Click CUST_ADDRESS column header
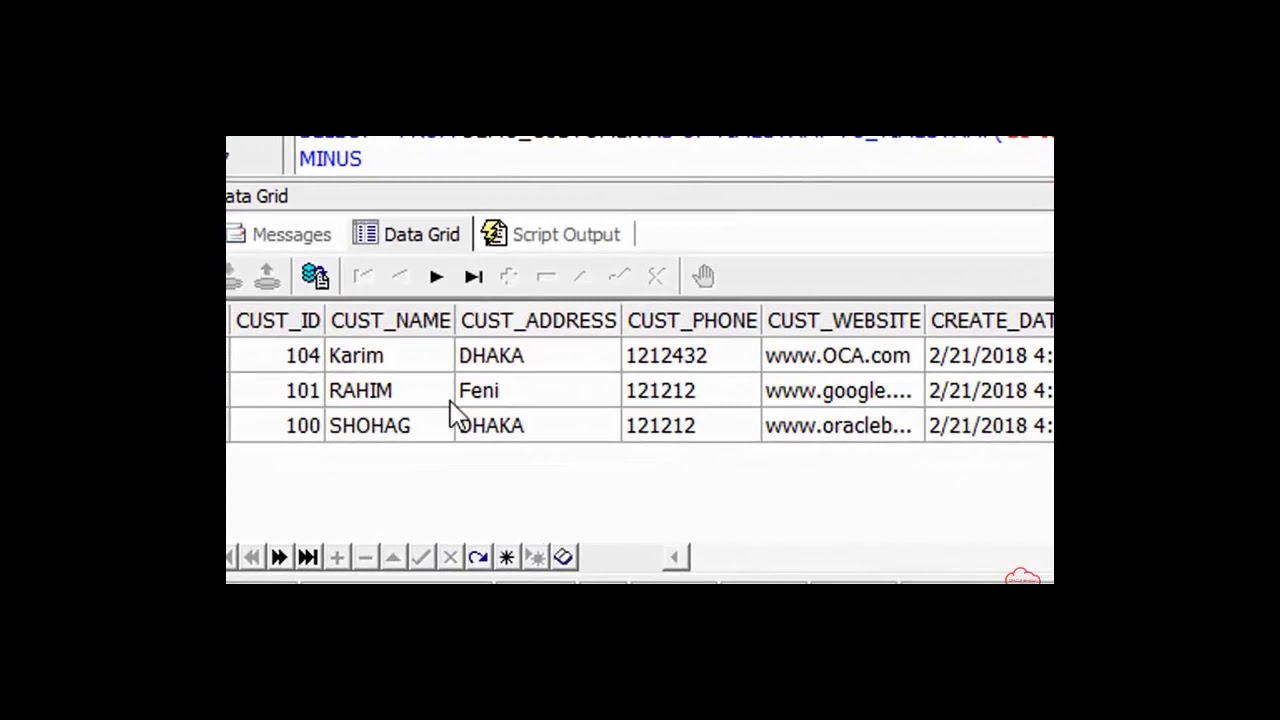The width and height of the screenshot is (1280, 720). [x=538, y=320]
